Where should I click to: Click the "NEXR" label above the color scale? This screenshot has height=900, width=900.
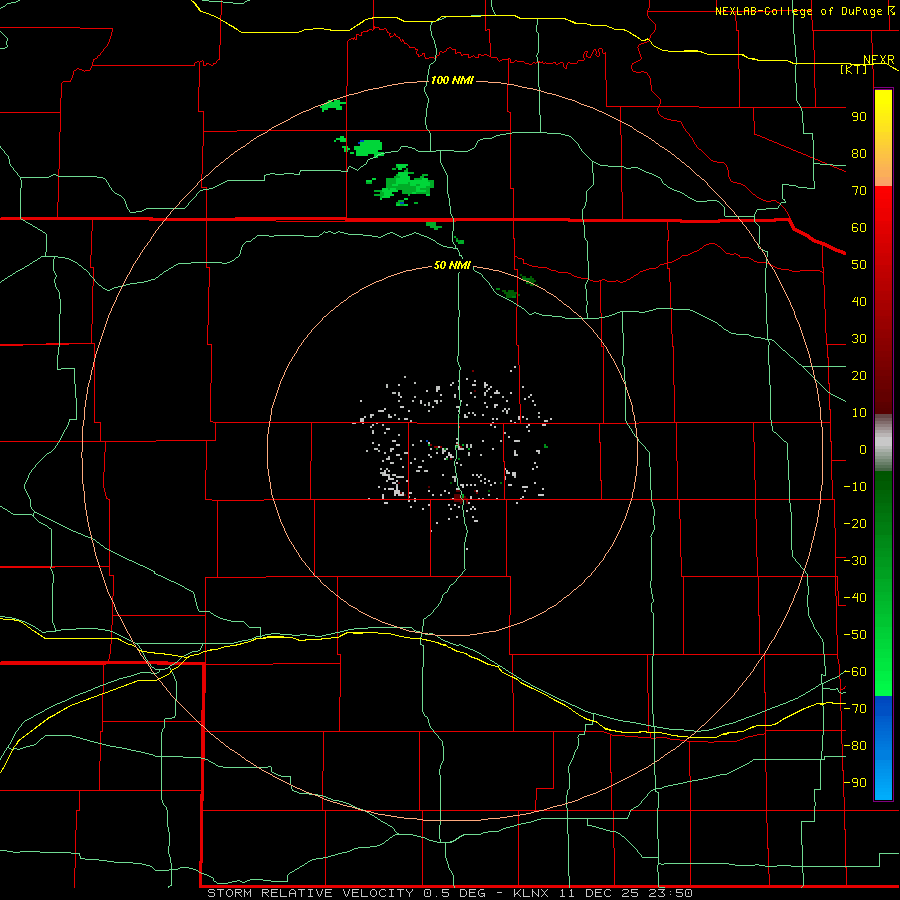(879, 60)
